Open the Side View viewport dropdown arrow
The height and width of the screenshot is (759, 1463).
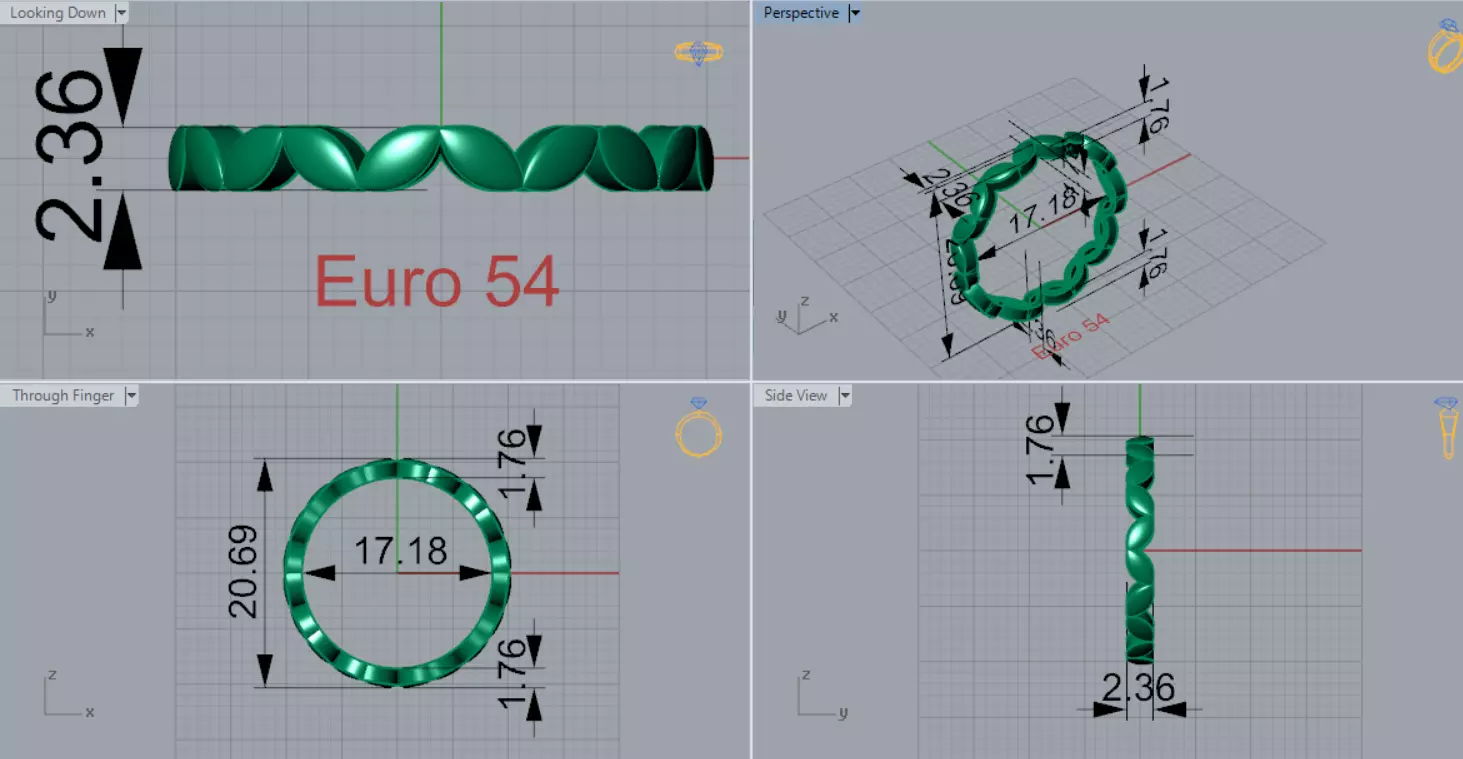pyautogui.click(x=845, y=396)
